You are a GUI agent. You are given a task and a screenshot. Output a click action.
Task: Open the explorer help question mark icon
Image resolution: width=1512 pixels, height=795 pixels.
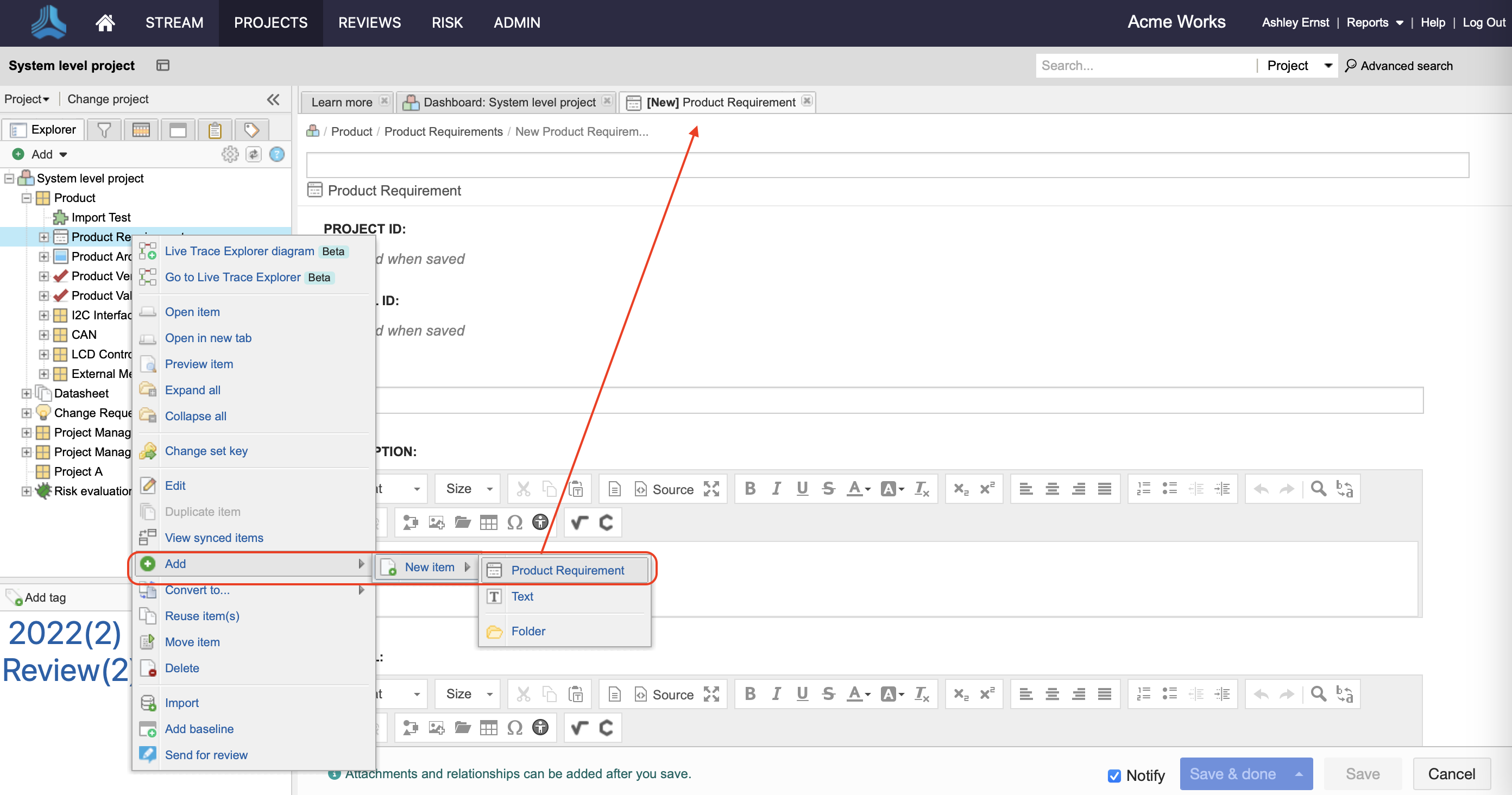click(x=276, y=154)
